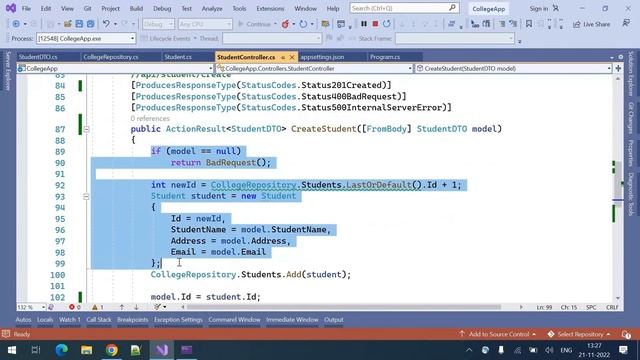Click the Save All toolbar icon
This screenshot has width=640, height=360.
[90, 24]
